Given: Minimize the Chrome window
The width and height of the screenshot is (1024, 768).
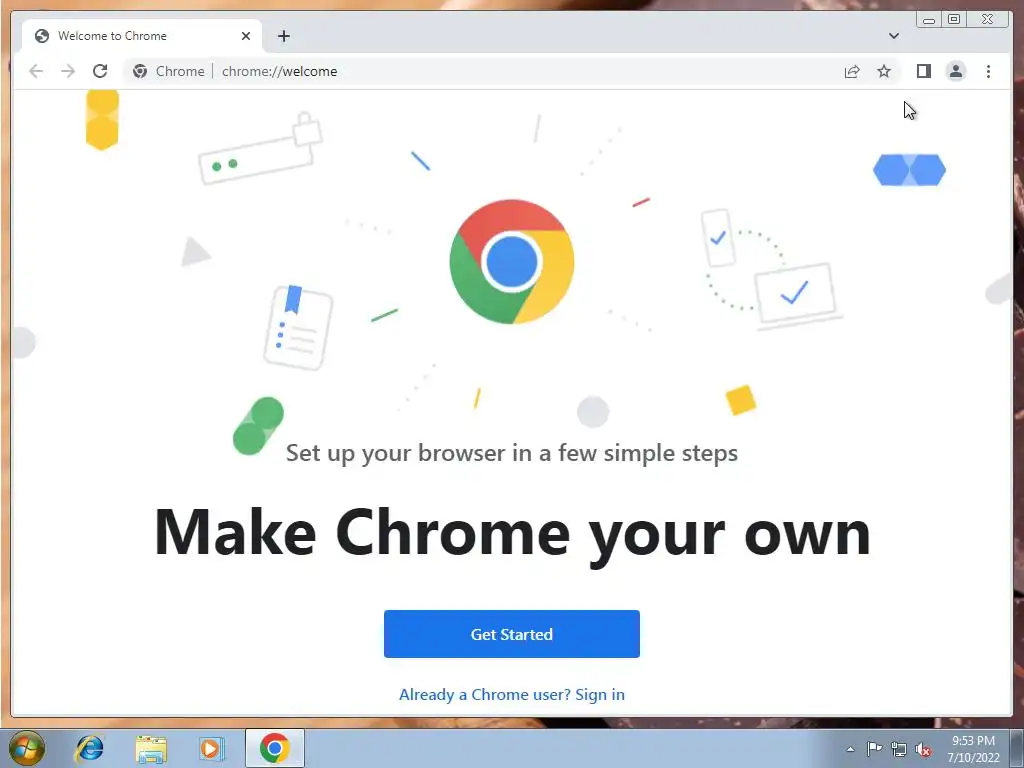Looking at the screenshot, I should [929, 20].
